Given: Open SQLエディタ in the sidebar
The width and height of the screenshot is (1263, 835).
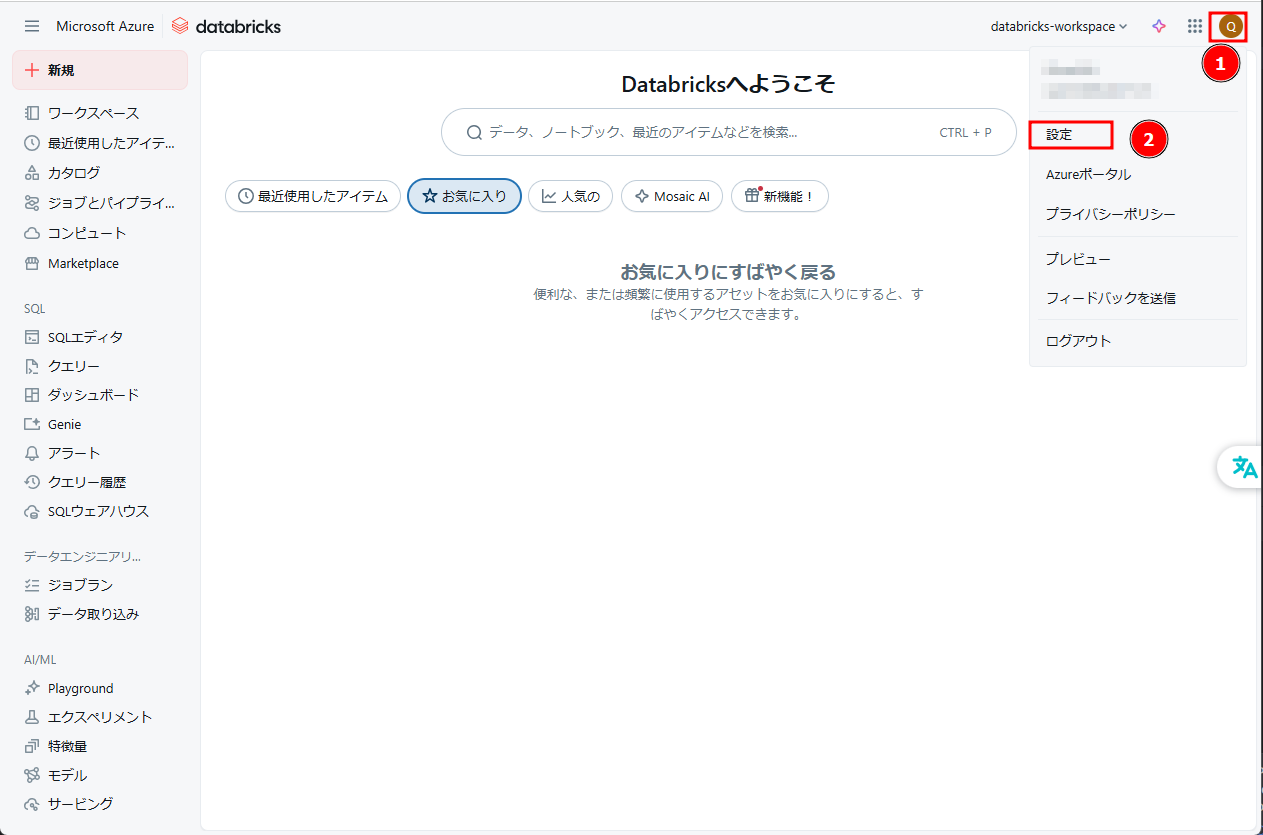Looking at the screenshot, I should click(85, 337).
